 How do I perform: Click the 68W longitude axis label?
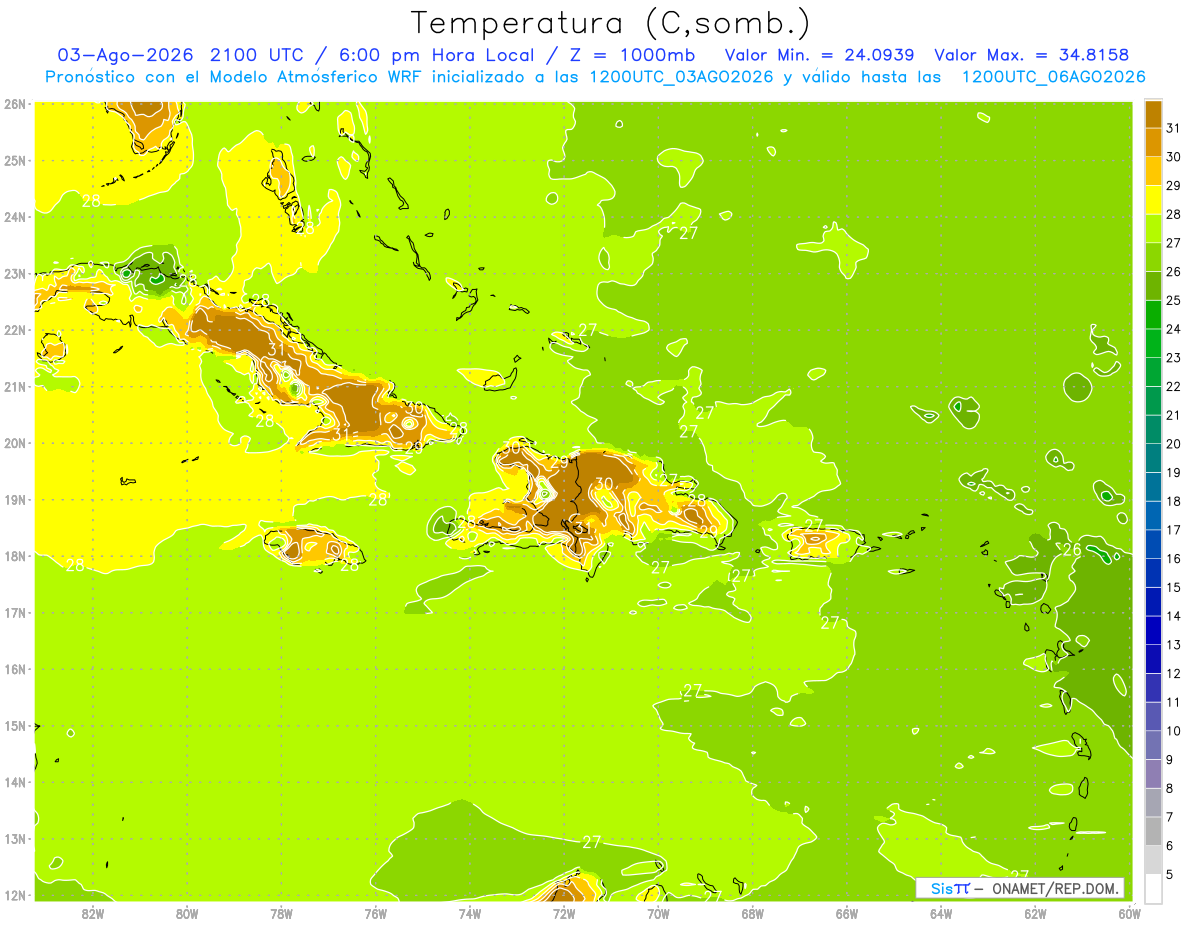point(752,913)
